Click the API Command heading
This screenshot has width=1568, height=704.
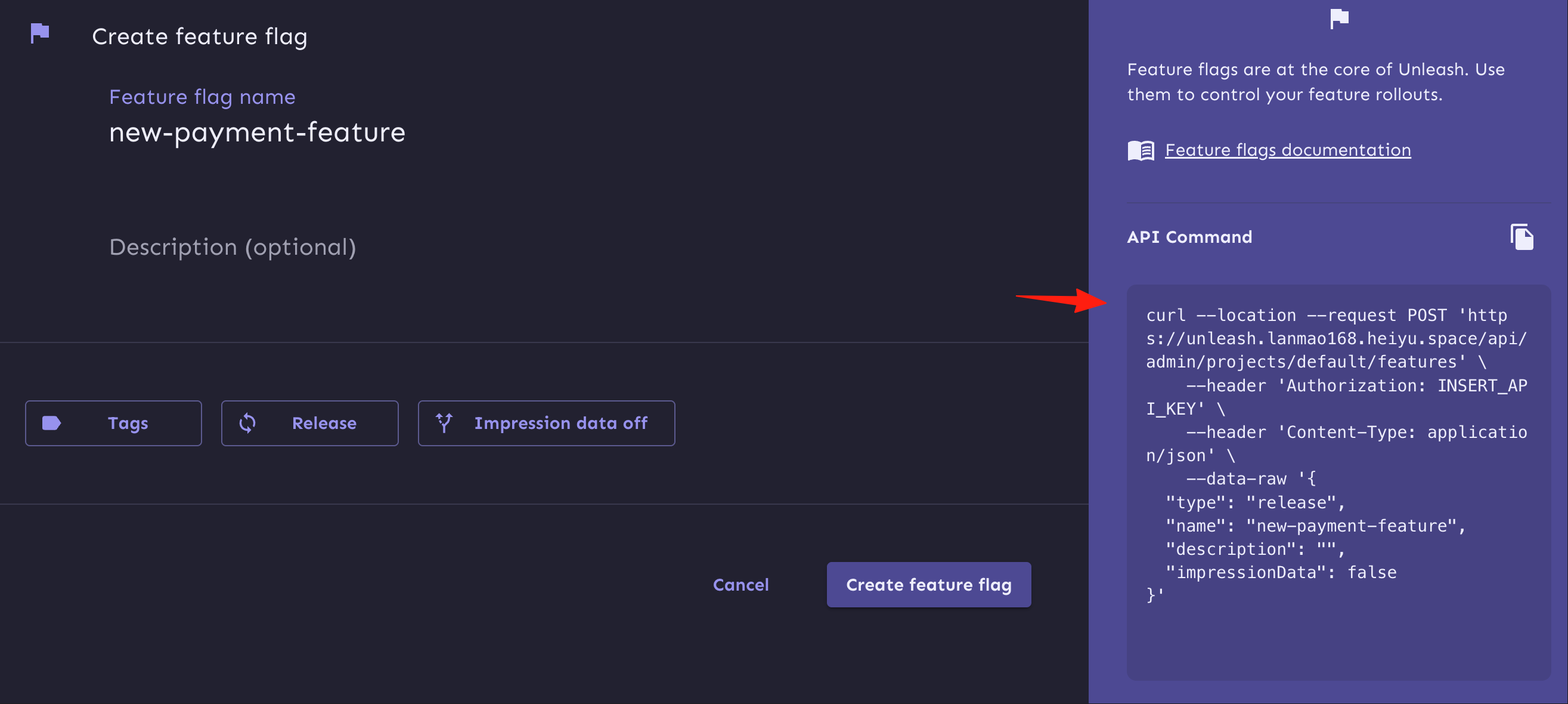[x=1189, y=237]
